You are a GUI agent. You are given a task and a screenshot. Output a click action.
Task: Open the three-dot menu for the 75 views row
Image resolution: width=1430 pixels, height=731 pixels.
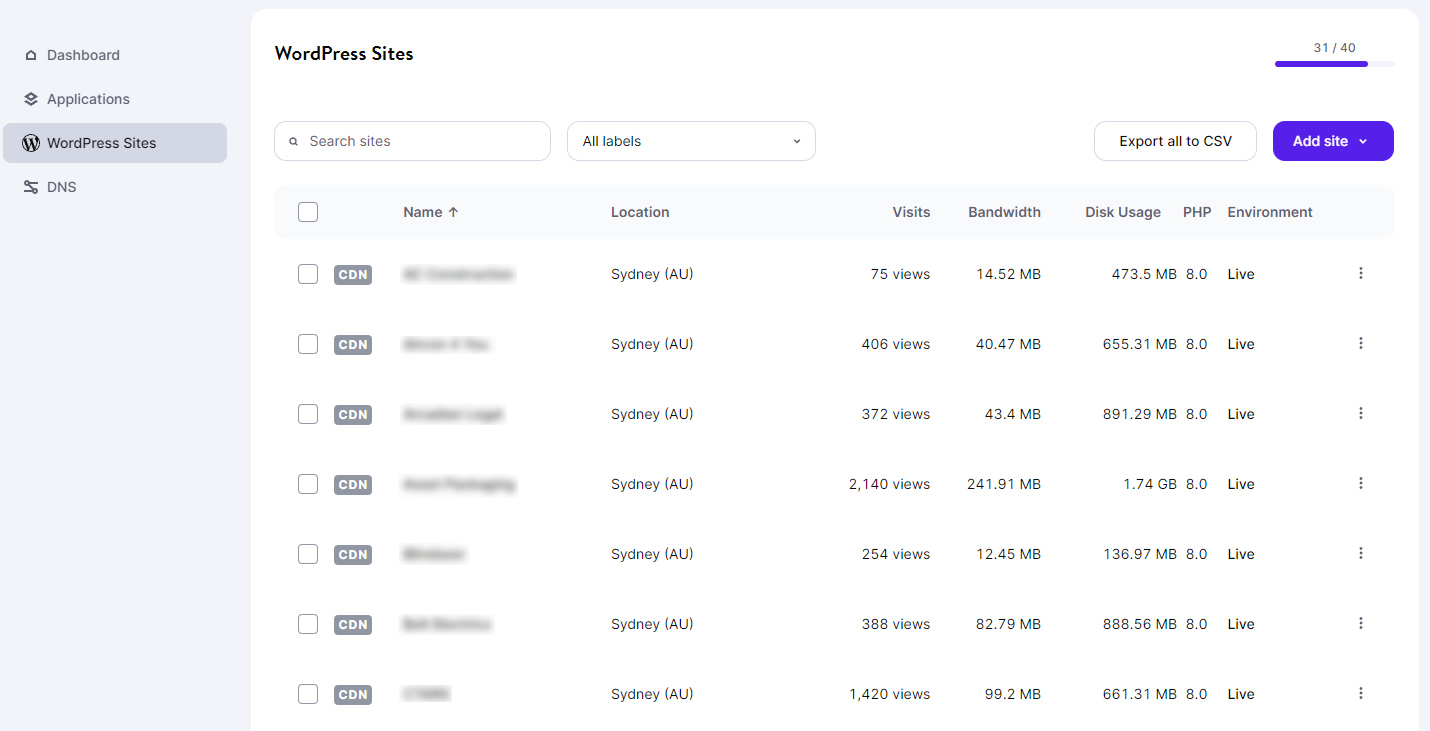(1360, 273)
